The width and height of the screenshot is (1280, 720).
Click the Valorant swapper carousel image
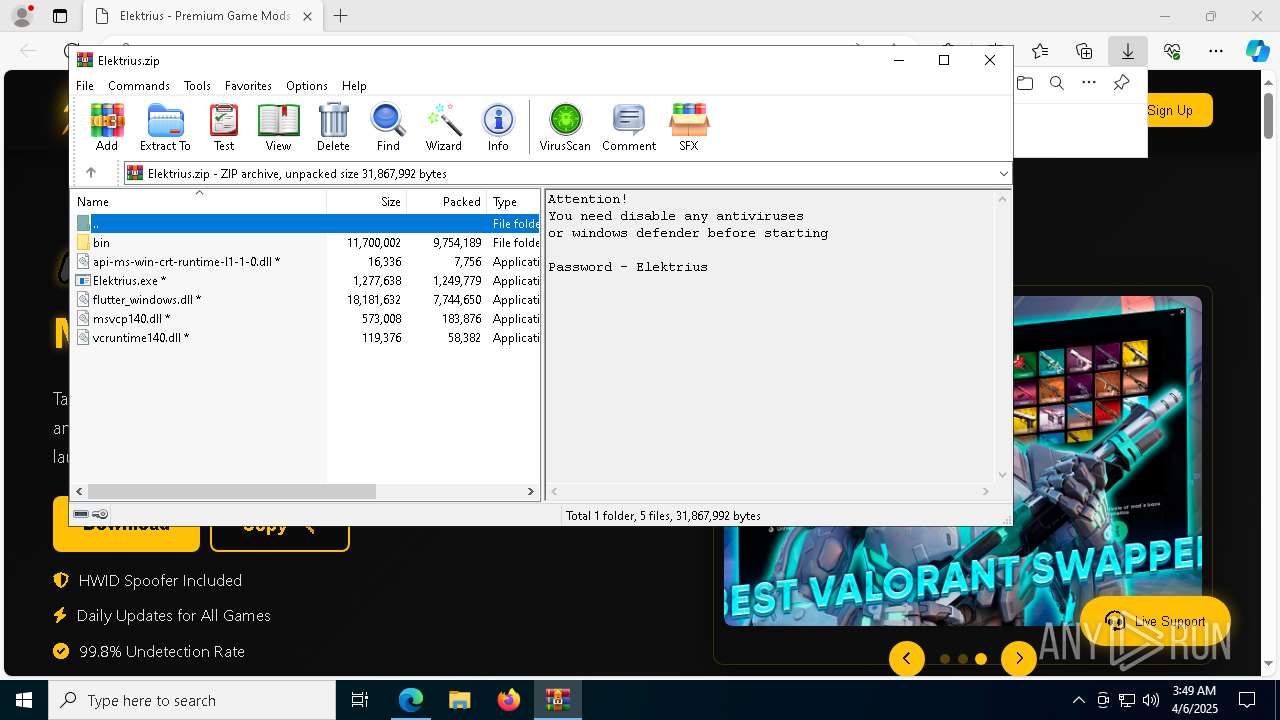[962, 462]
